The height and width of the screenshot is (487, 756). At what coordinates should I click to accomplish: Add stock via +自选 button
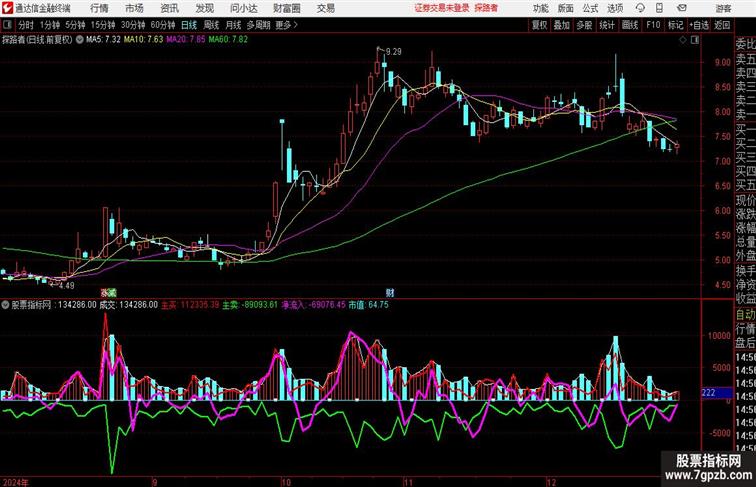(x=699, y=25)
